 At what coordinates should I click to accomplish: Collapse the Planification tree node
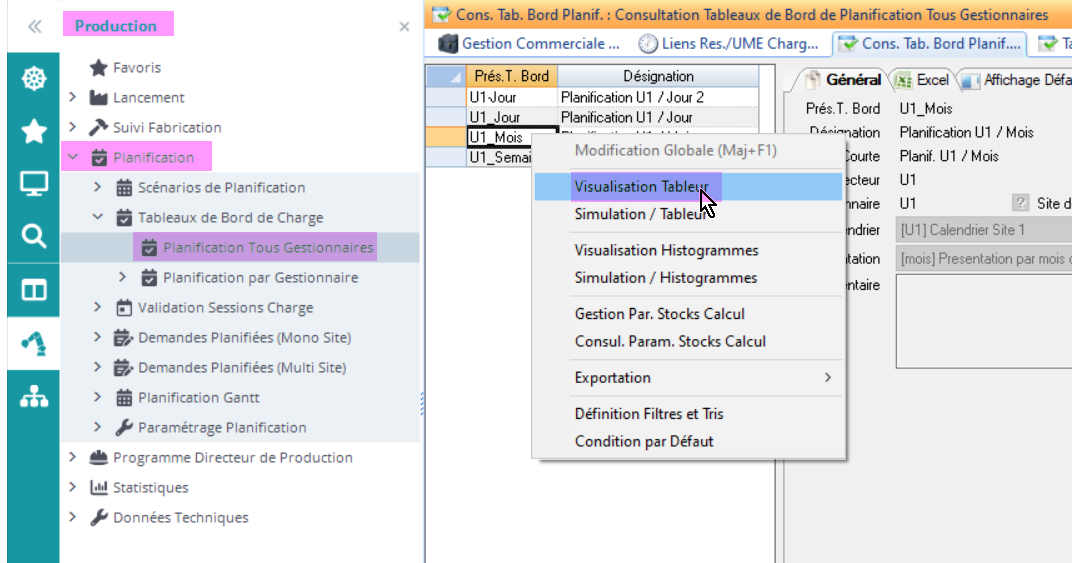point(72,157)
